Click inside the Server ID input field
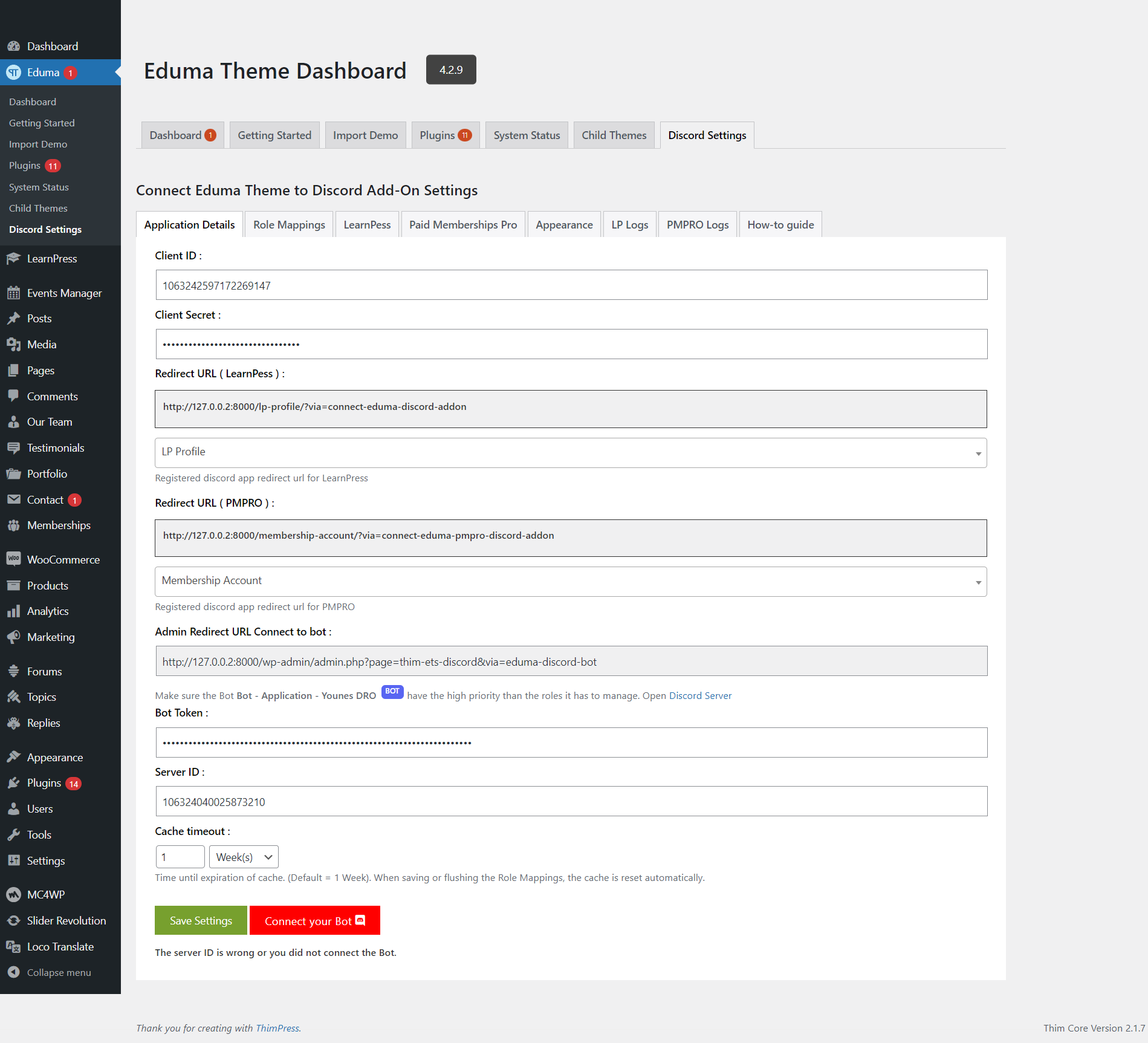Screen dimensions: 1148x1043 point(571,802)
